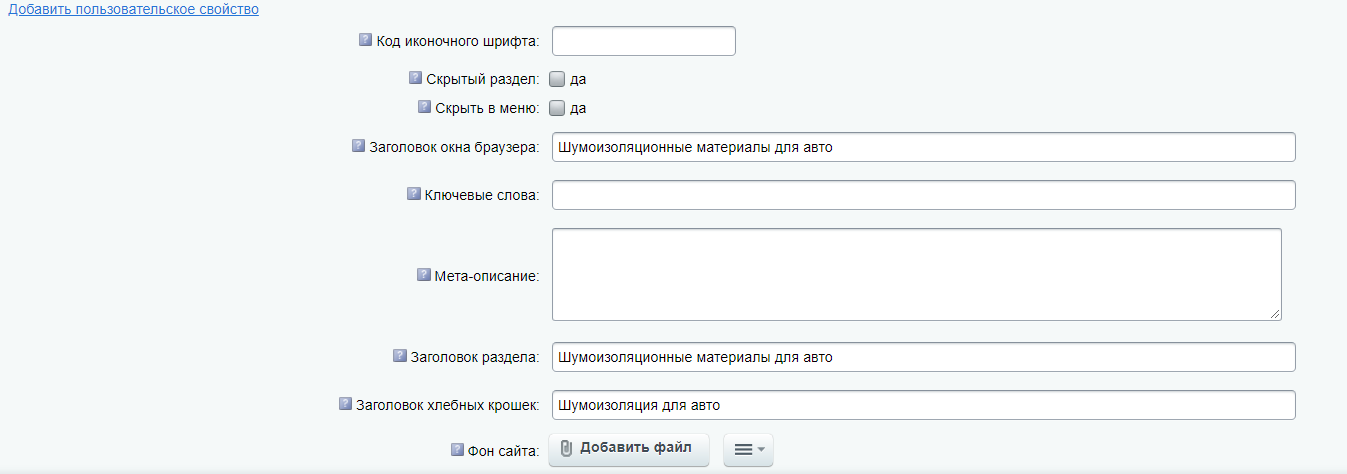Open Добавить пользовательское свойство link
Viewport: 1347px width, 474px height.
134,9
